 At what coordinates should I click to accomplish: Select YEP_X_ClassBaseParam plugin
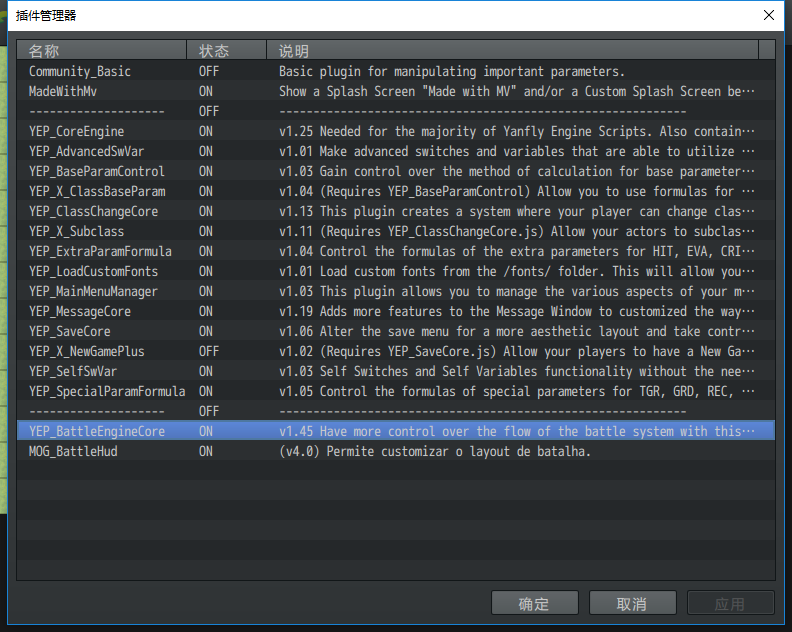click(x=395, y=191)
